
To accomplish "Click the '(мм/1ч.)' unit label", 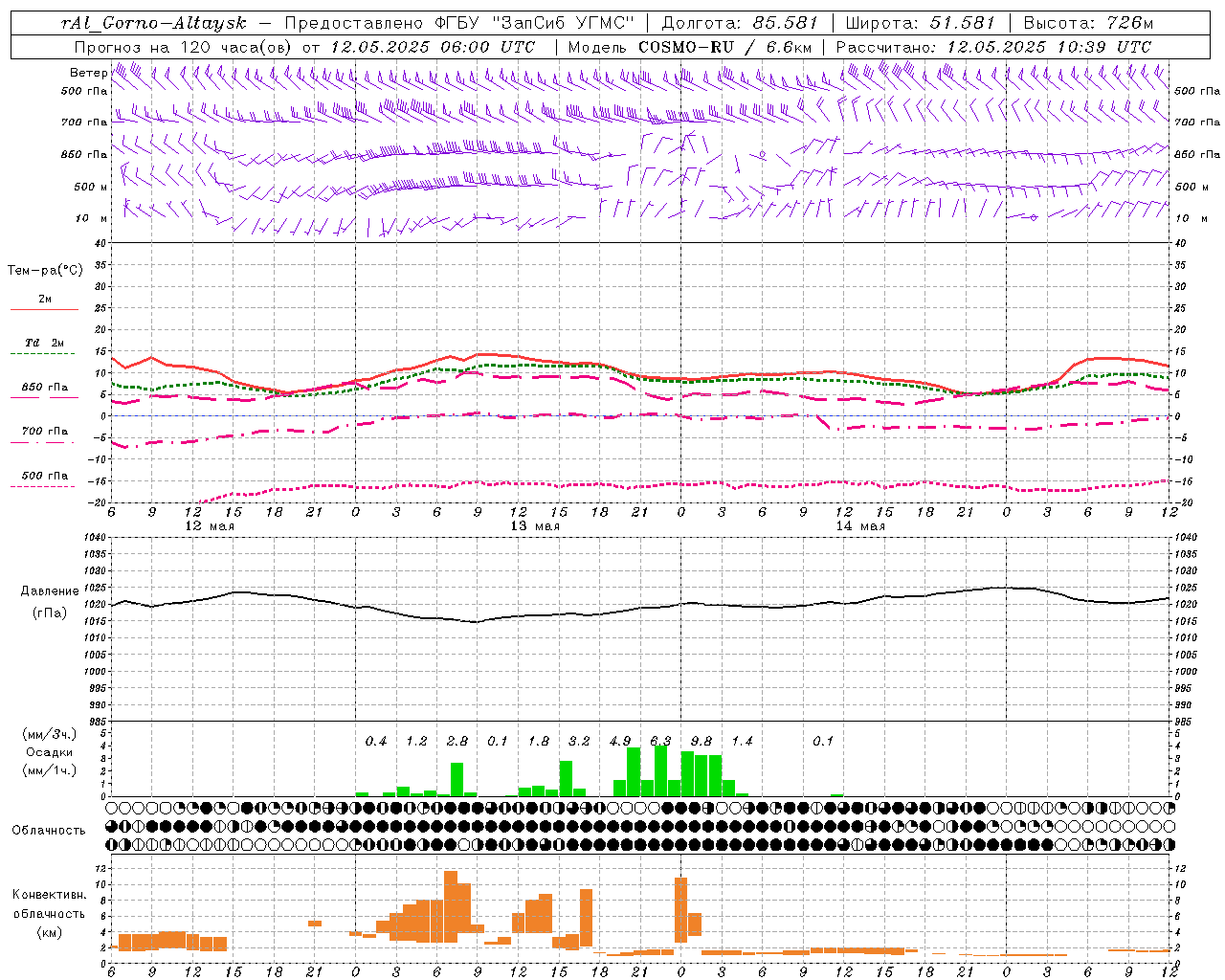I will (x=49, y=770).
